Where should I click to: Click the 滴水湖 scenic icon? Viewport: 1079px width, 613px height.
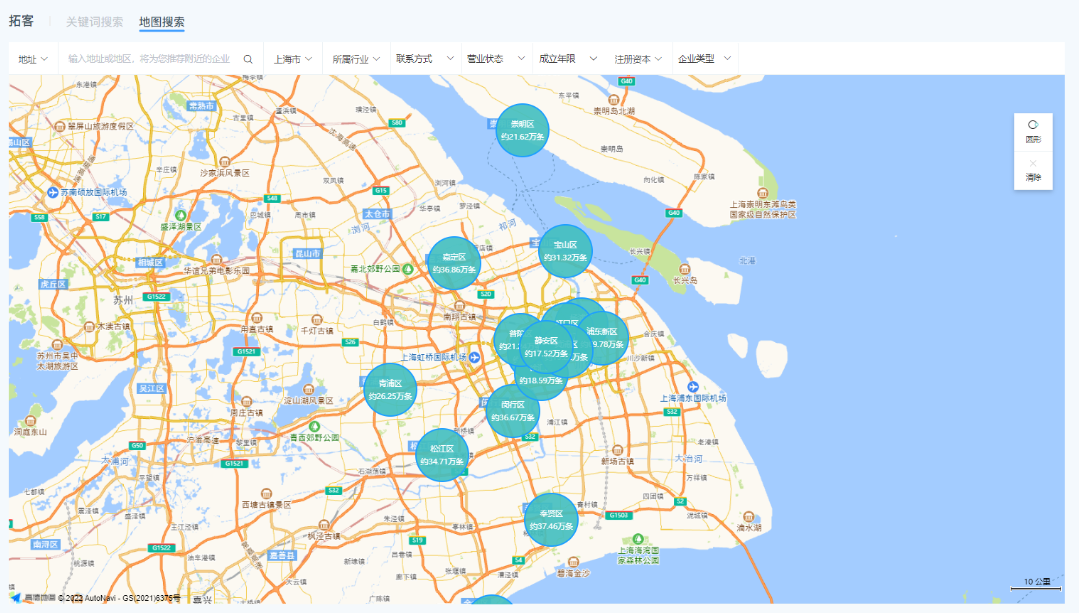point(749,517)
